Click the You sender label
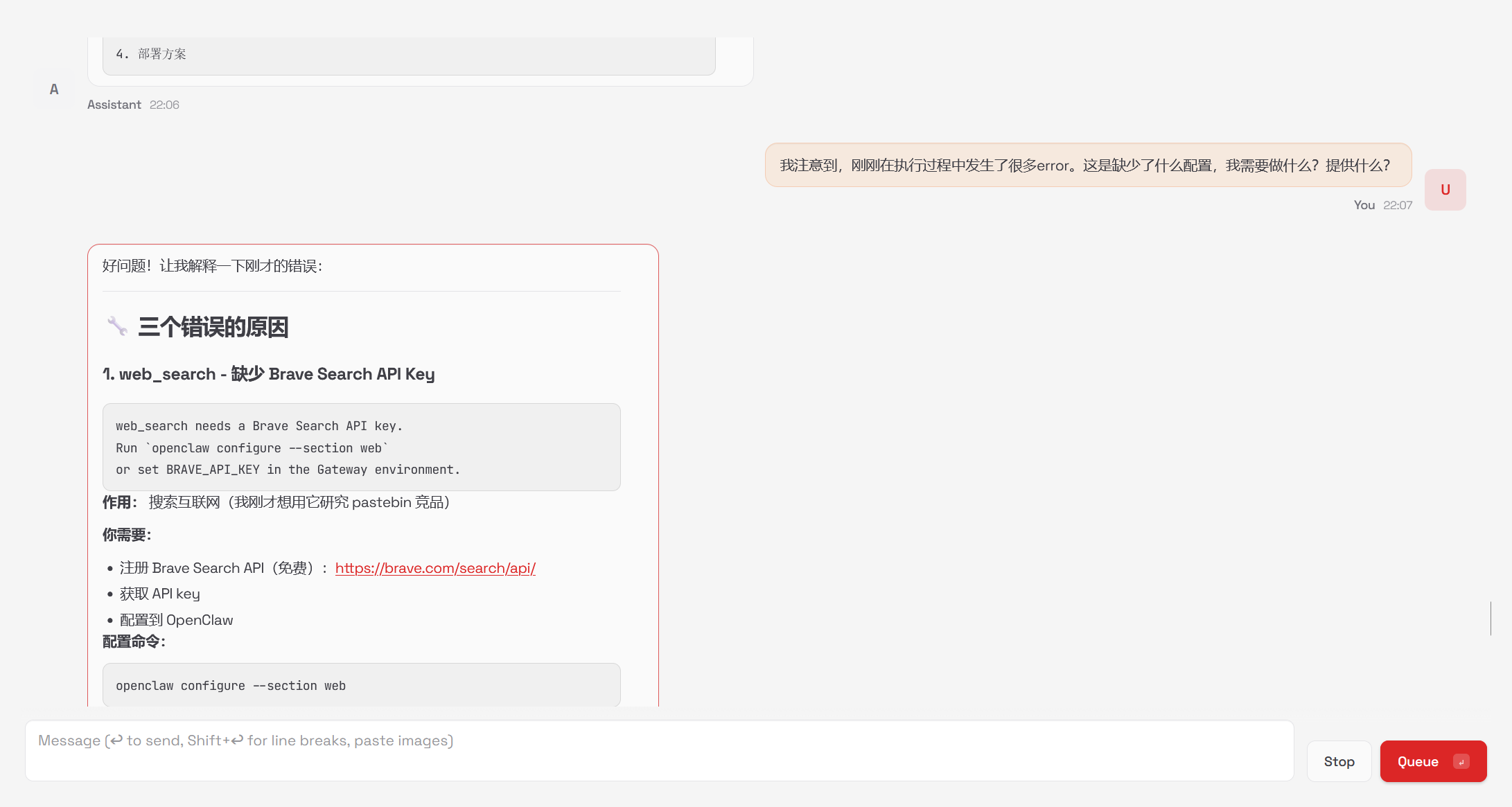 [x=1364, y=205]
